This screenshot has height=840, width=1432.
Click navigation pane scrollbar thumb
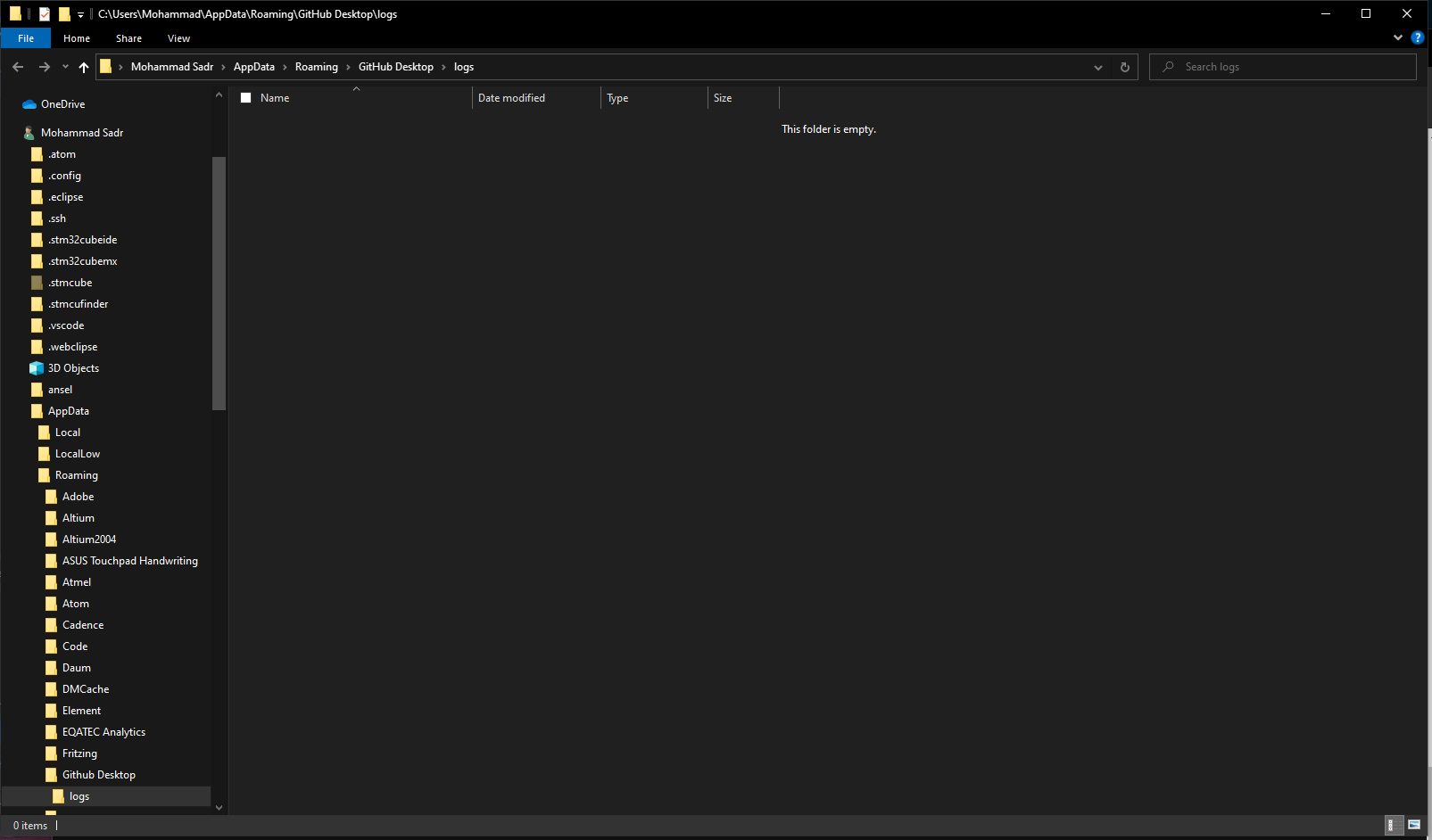coord(219,283)
